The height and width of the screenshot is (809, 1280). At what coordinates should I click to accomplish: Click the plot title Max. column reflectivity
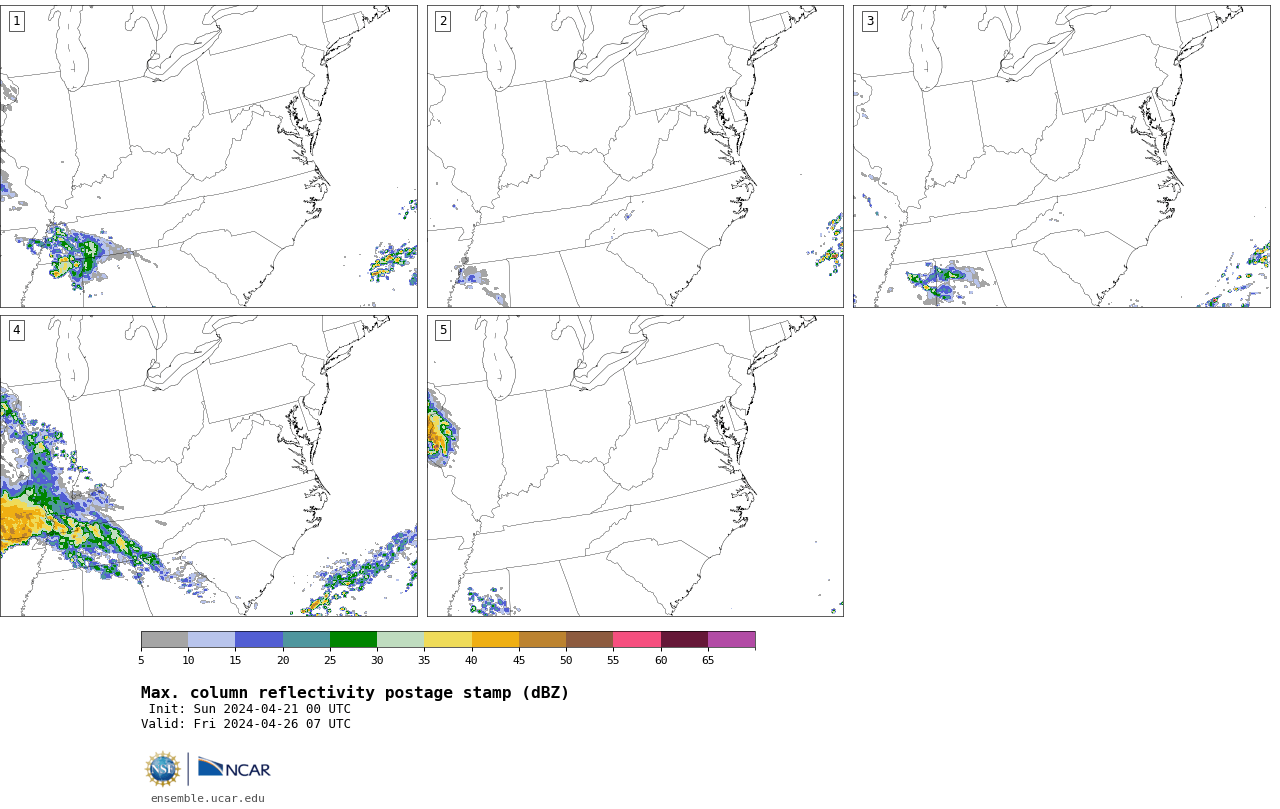coord(355,693)
